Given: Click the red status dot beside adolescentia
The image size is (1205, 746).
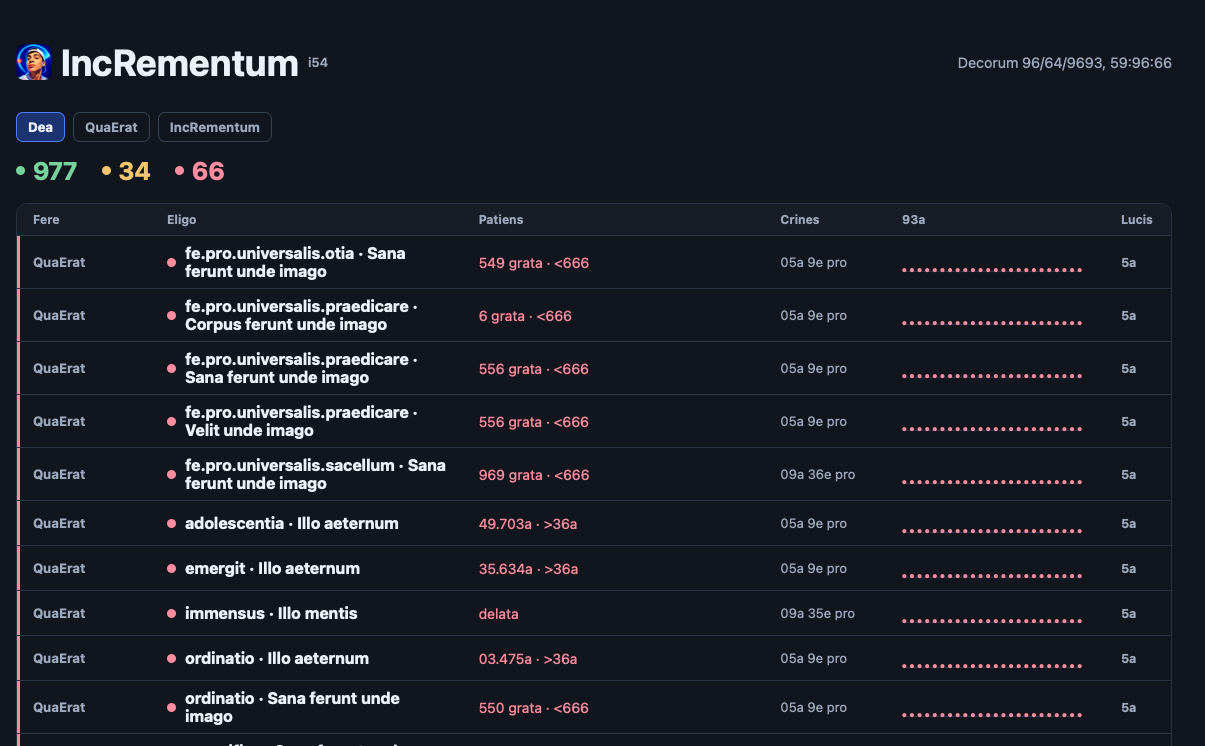Looking at the screenshot, I should [172, 523].
